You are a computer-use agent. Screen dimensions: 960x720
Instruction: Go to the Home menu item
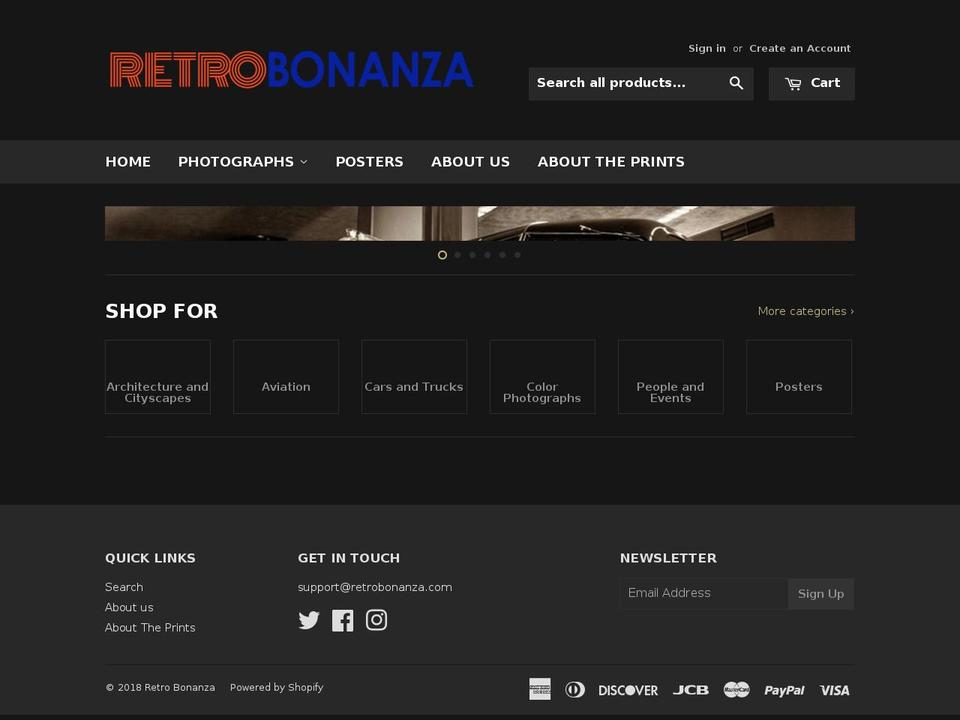[x=128, y=162]
